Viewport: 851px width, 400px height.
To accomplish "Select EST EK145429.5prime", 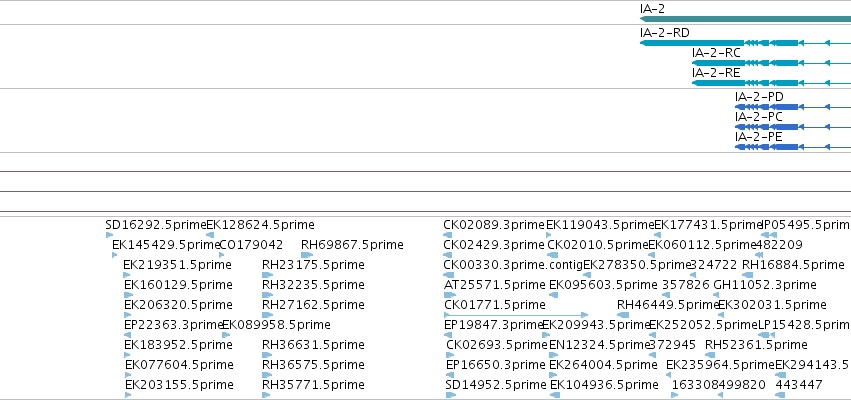I will [166, 245].
